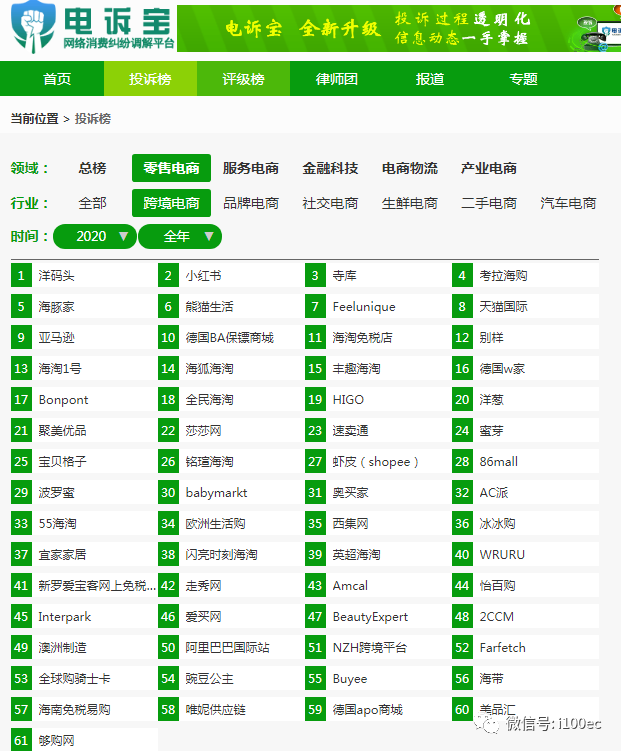Viewport: 621px width, 751px height.
Task: Select the 全部 industry filter
Action: coord(92,203)
